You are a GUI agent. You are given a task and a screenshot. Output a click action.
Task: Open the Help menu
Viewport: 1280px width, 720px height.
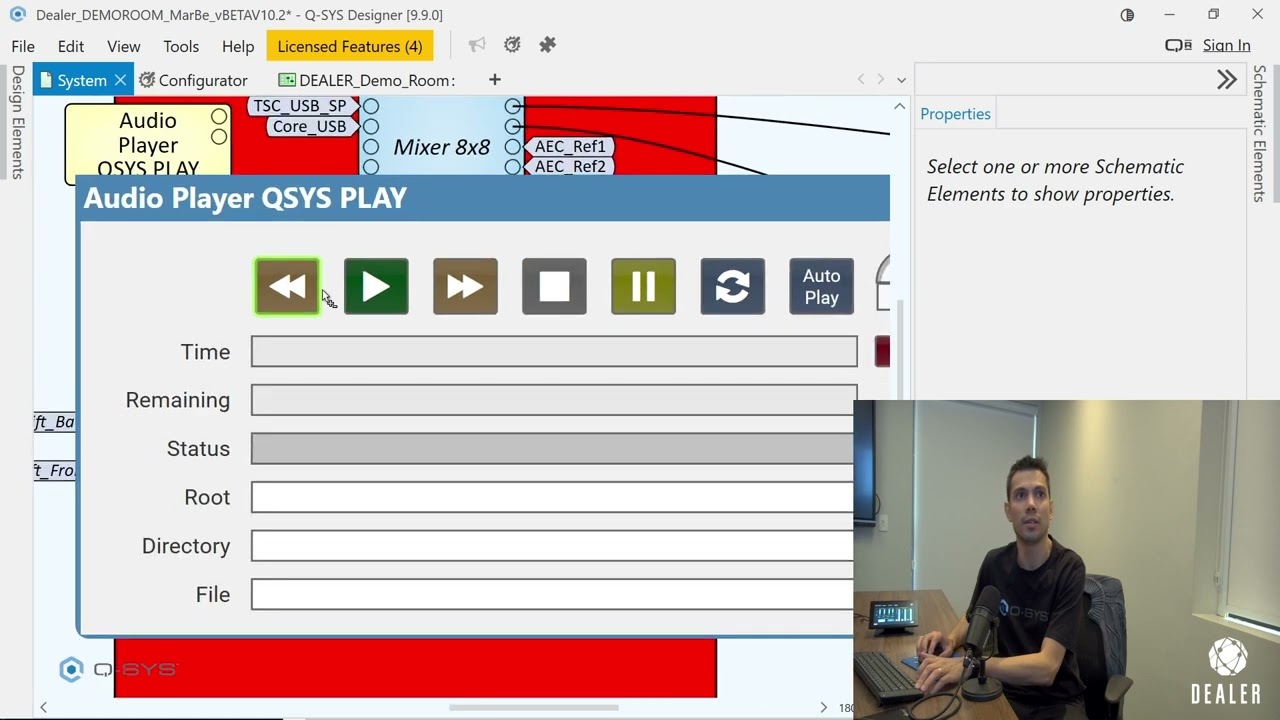click(x=238, y=46)
